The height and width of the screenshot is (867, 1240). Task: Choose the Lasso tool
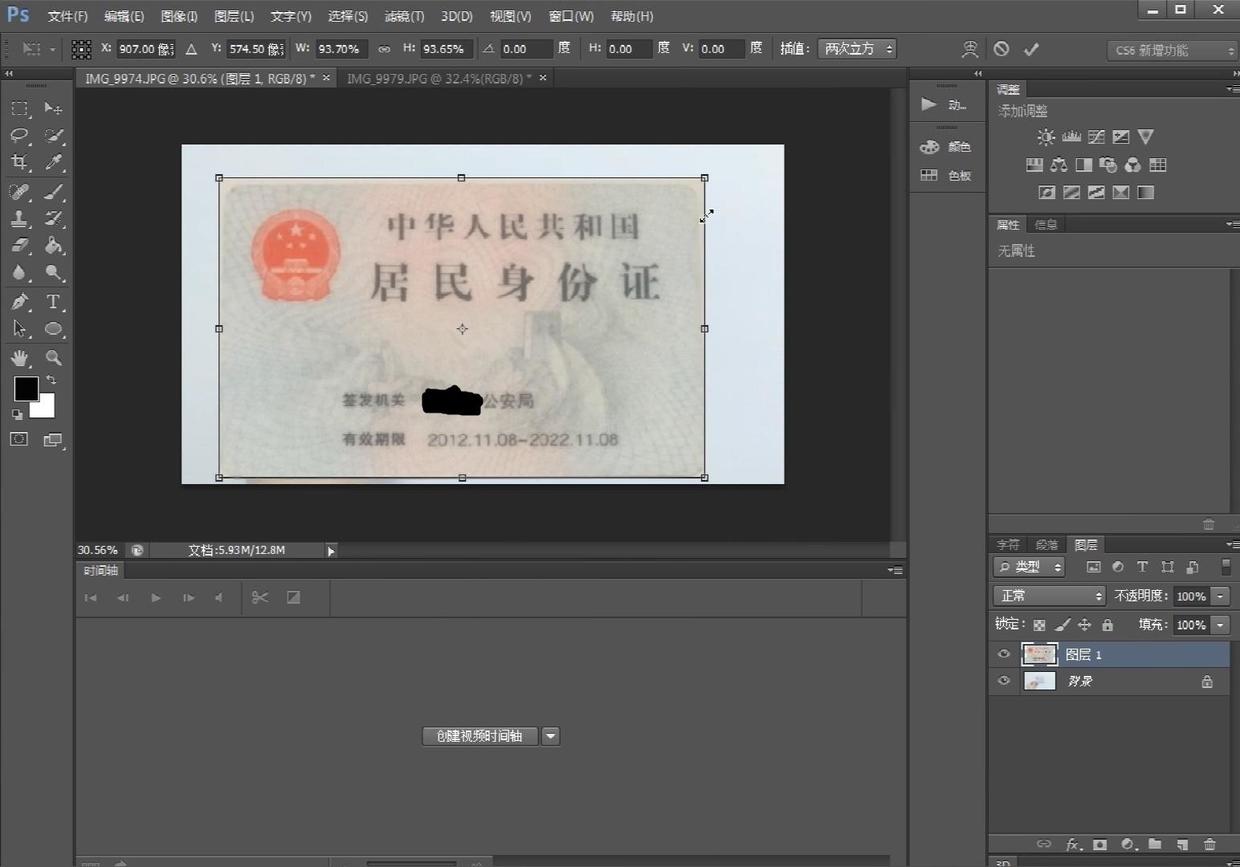tap(19, 135)
